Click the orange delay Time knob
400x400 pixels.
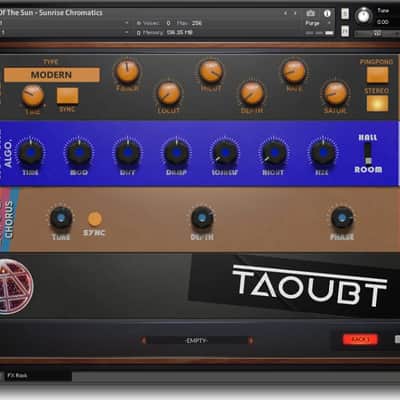pos(33,96)
